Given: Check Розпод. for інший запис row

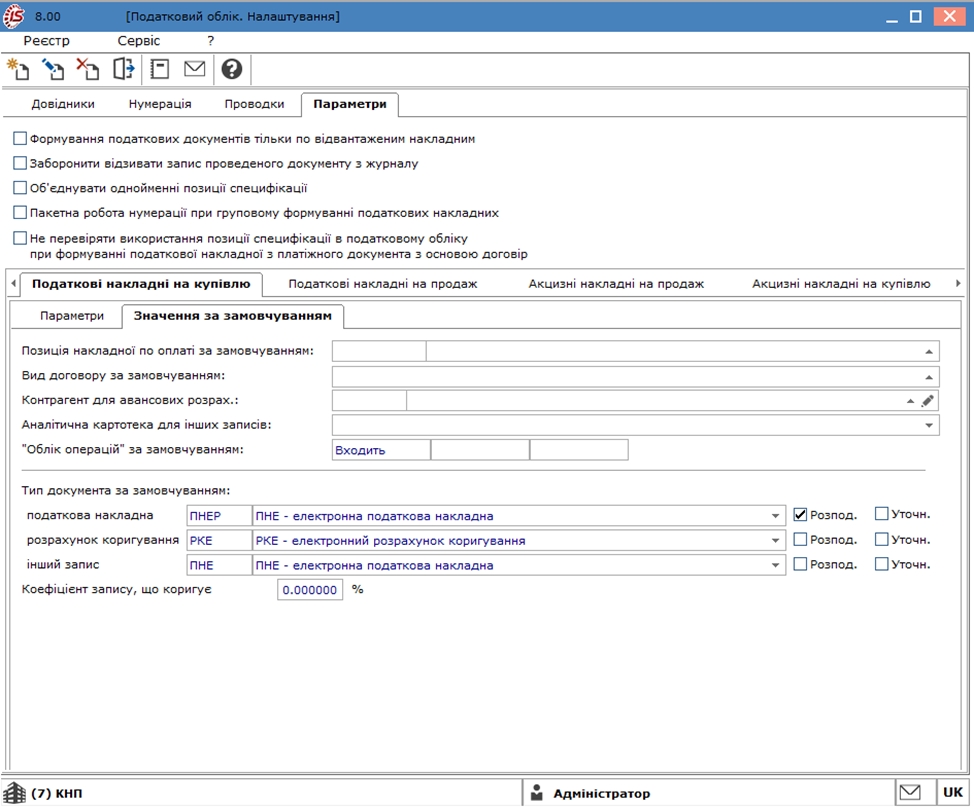Looking at the screenshot, I should click(x=800, y=564).
